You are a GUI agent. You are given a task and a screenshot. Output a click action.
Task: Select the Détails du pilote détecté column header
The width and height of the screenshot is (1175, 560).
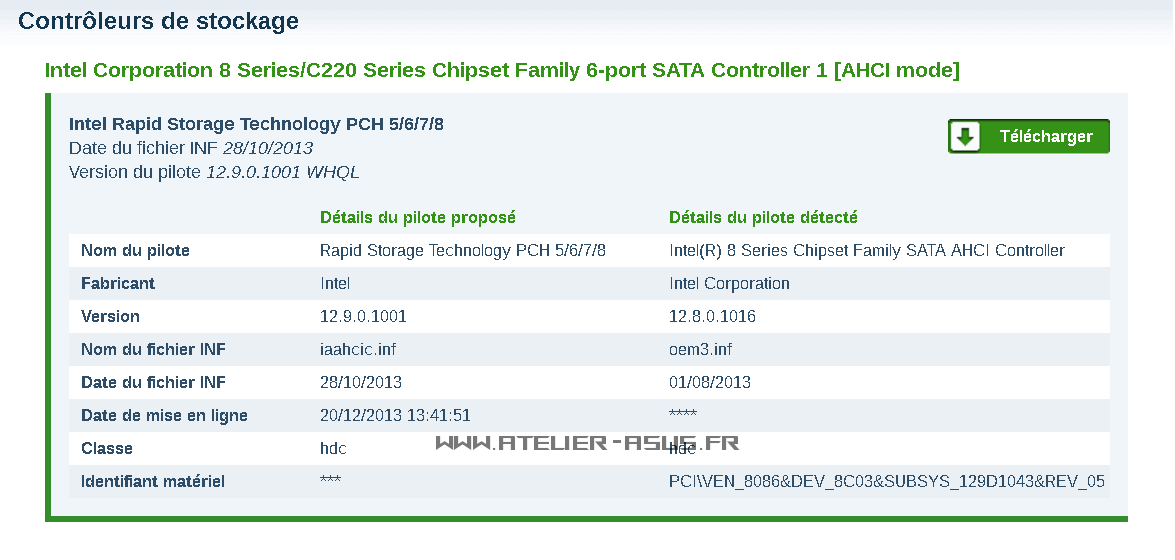click(x=763, y=217)
